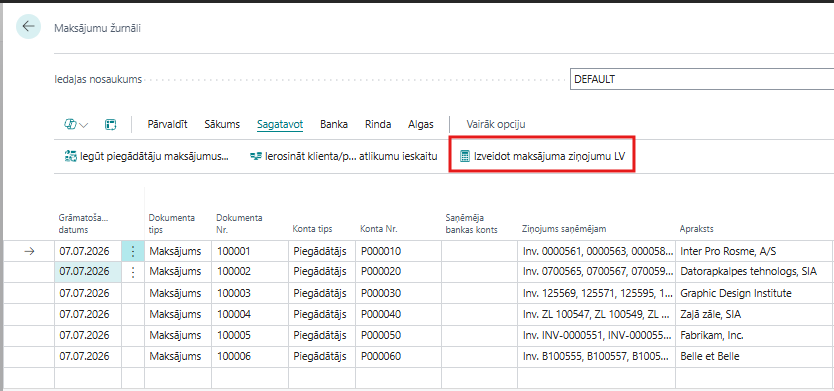Show Vairāk opciju
The height and width of the screenshot is (391, 834).
tap(496, 124)
